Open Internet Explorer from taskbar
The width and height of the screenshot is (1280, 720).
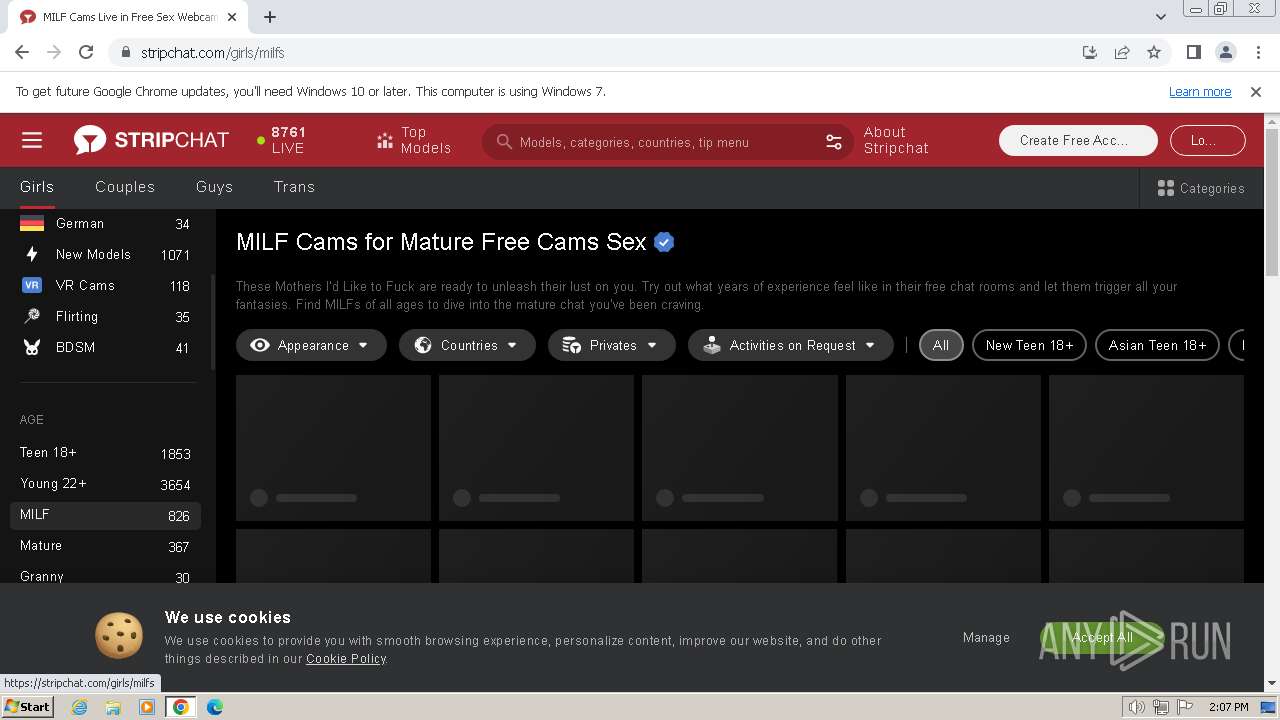tap(80, 707)
